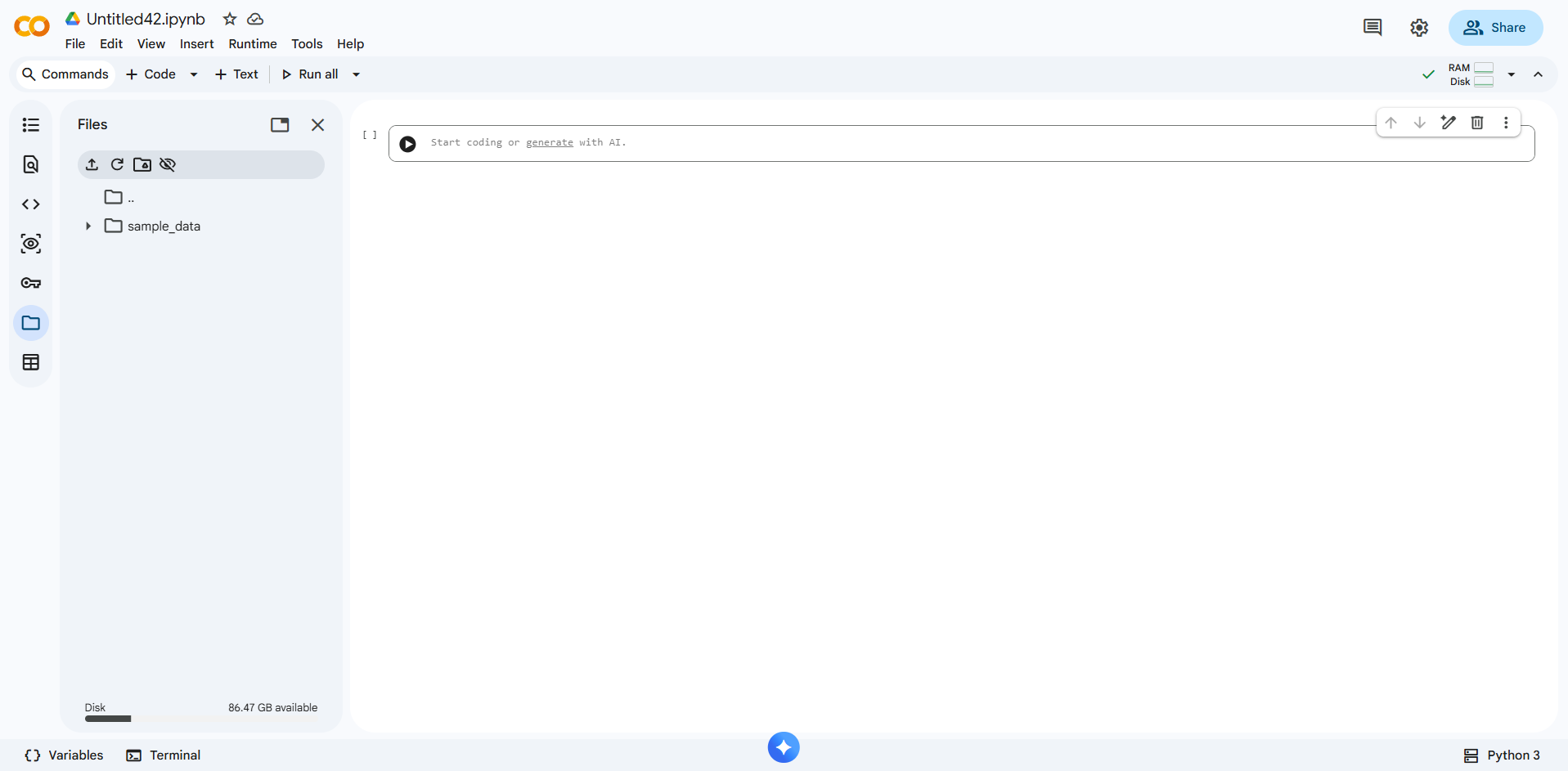
Task: Open the Insert menu
Action: click(x=197, y=44)
